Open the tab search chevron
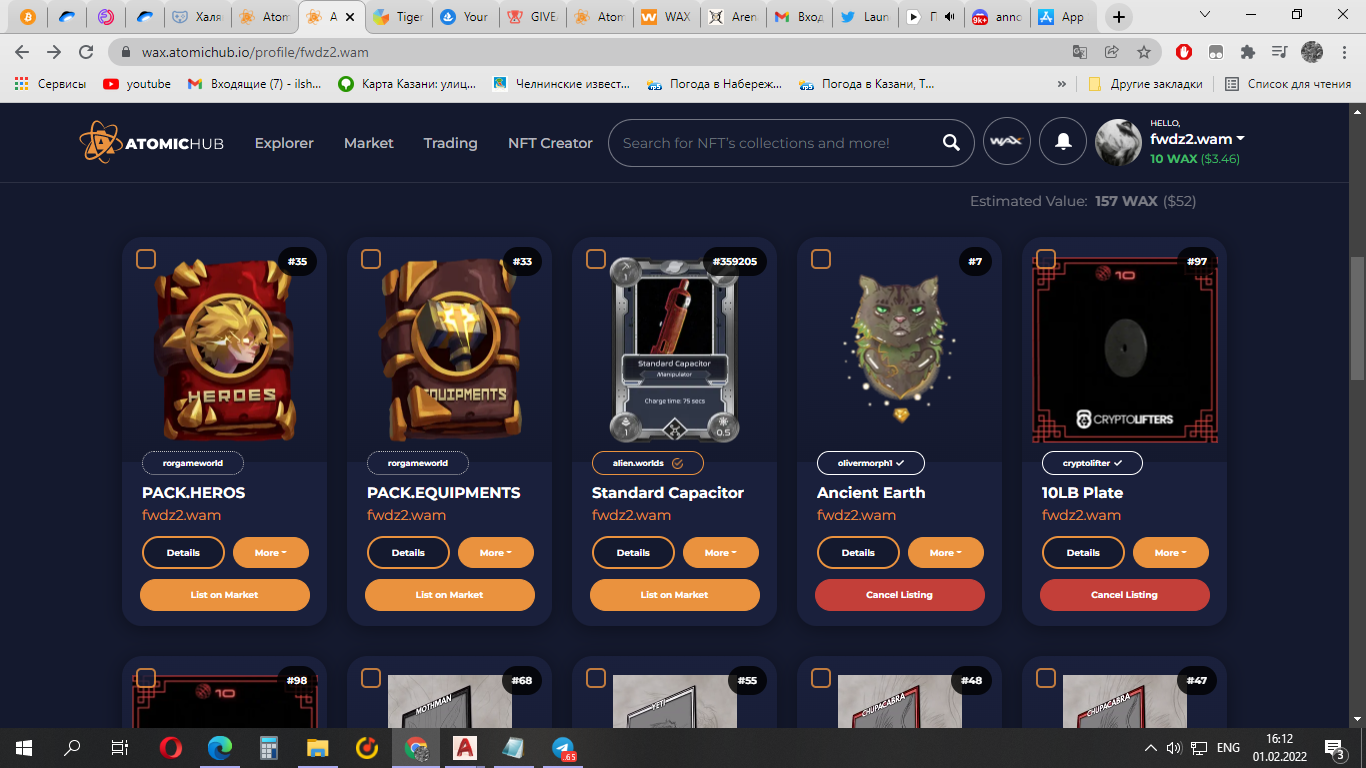 tap(1207, 16)
